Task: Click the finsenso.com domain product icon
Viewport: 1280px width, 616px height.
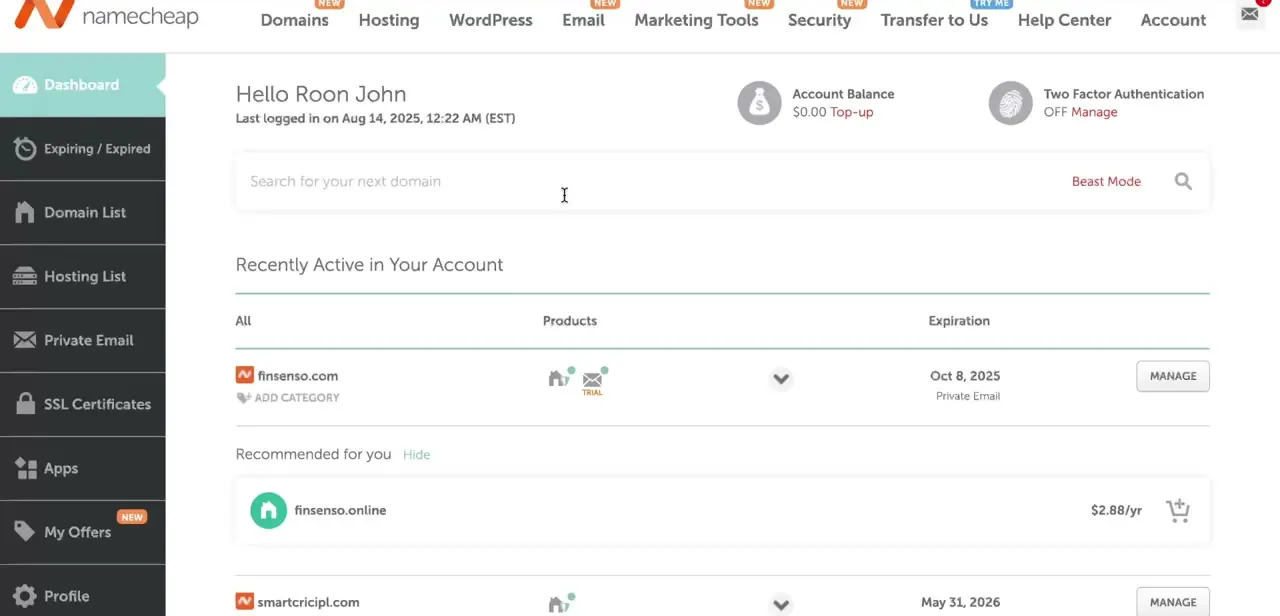Action: pos(560,377)
